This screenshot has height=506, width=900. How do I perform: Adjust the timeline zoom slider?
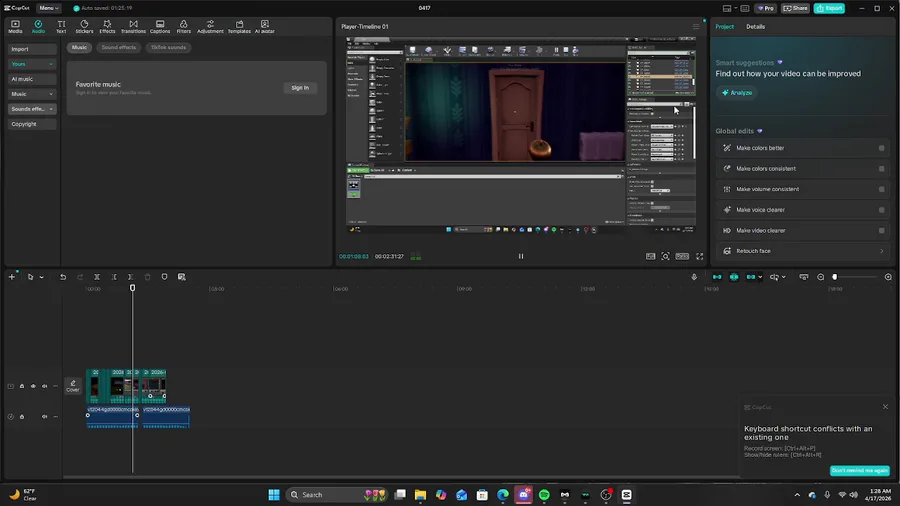(835, 277)
